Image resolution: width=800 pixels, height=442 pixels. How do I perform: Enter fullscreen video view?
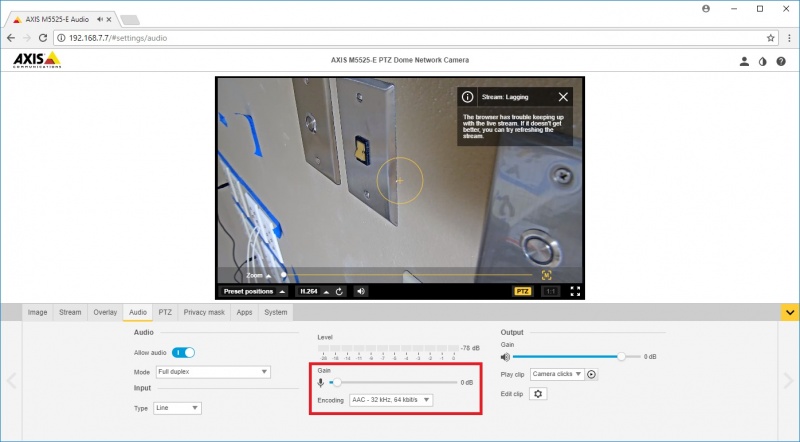click(575, 291)
